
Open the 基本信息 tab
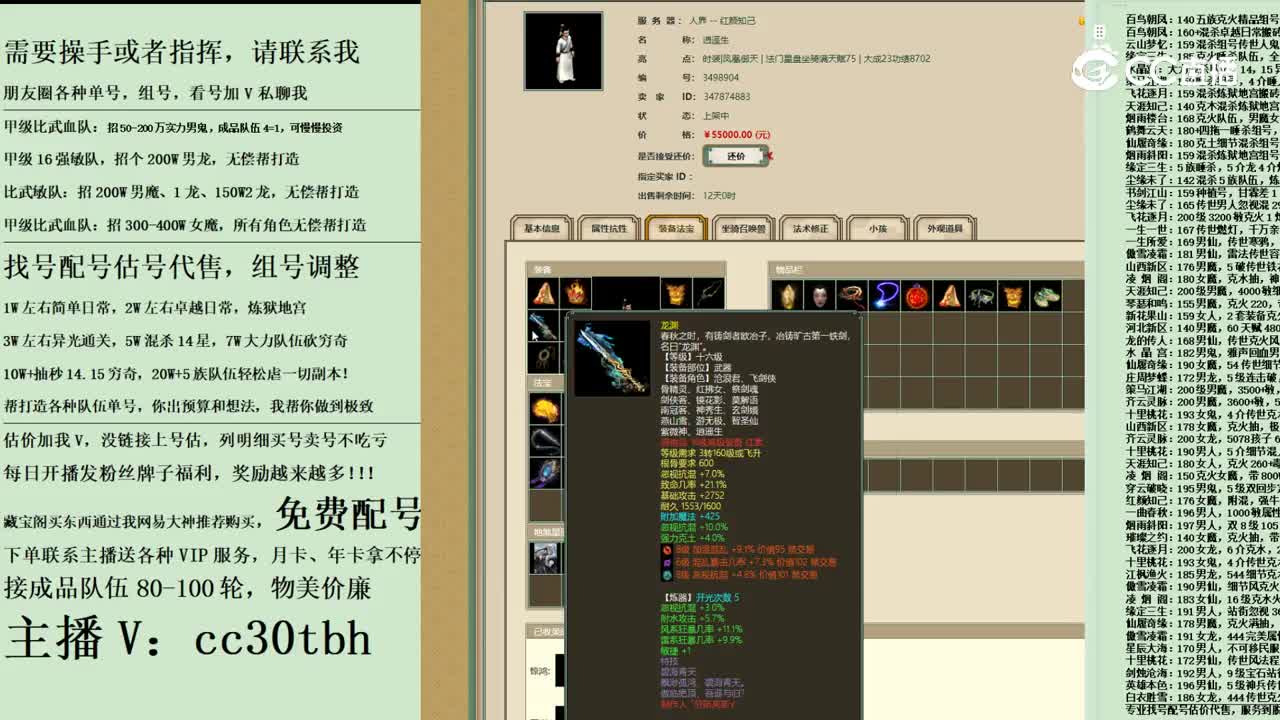[x=542, y=229]
